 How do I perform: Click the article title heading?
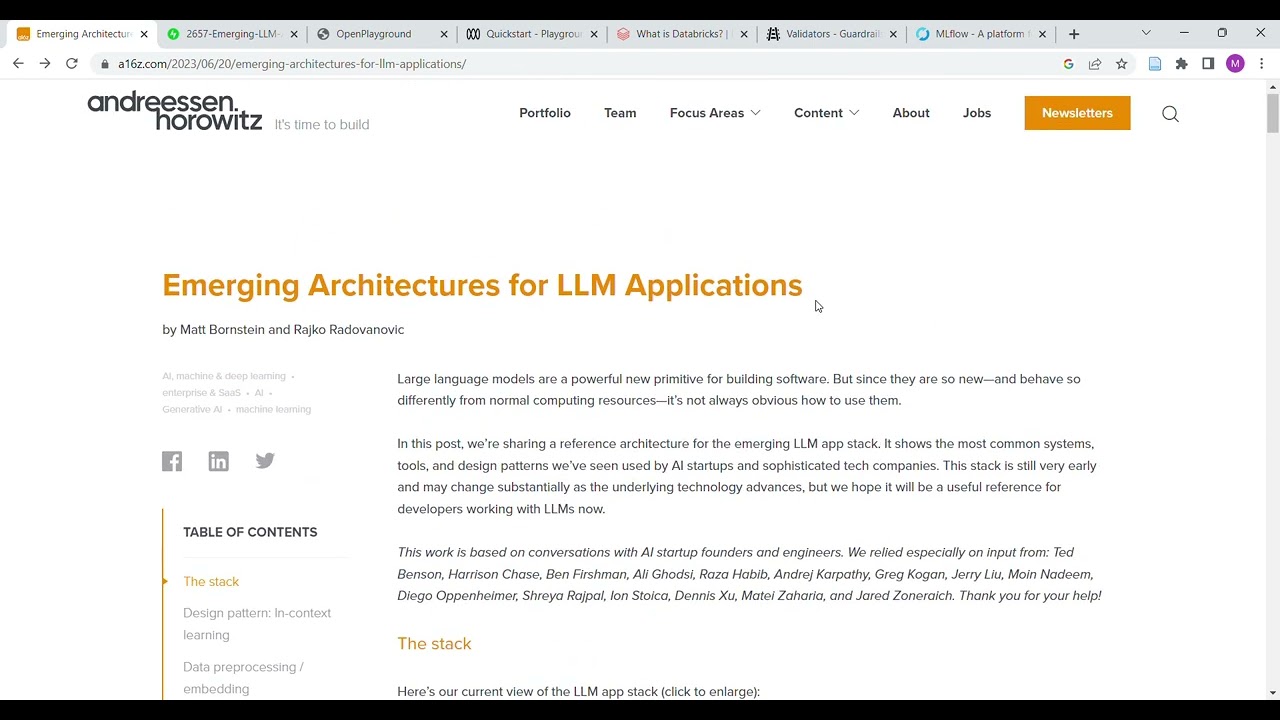[482, 285]
